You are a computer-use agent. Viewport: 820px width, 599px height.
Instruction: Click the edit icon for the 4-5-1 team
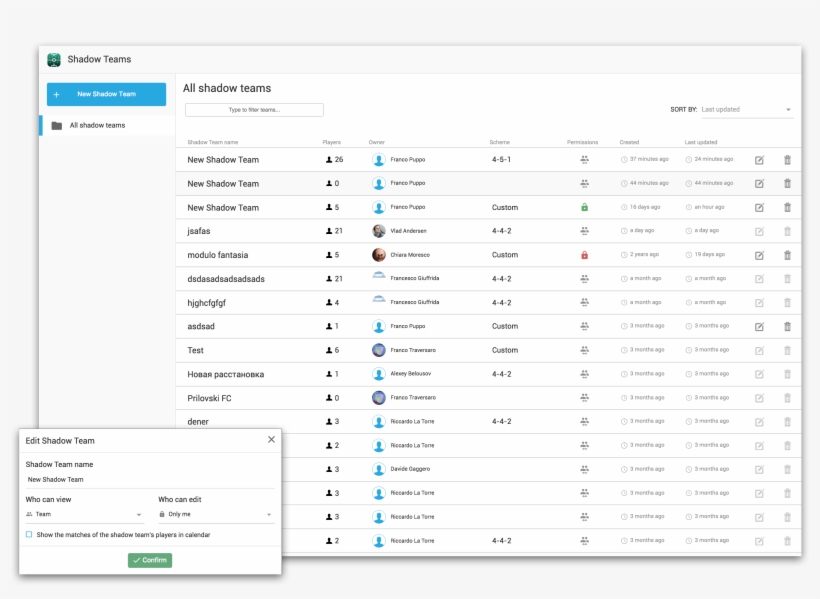759,160
